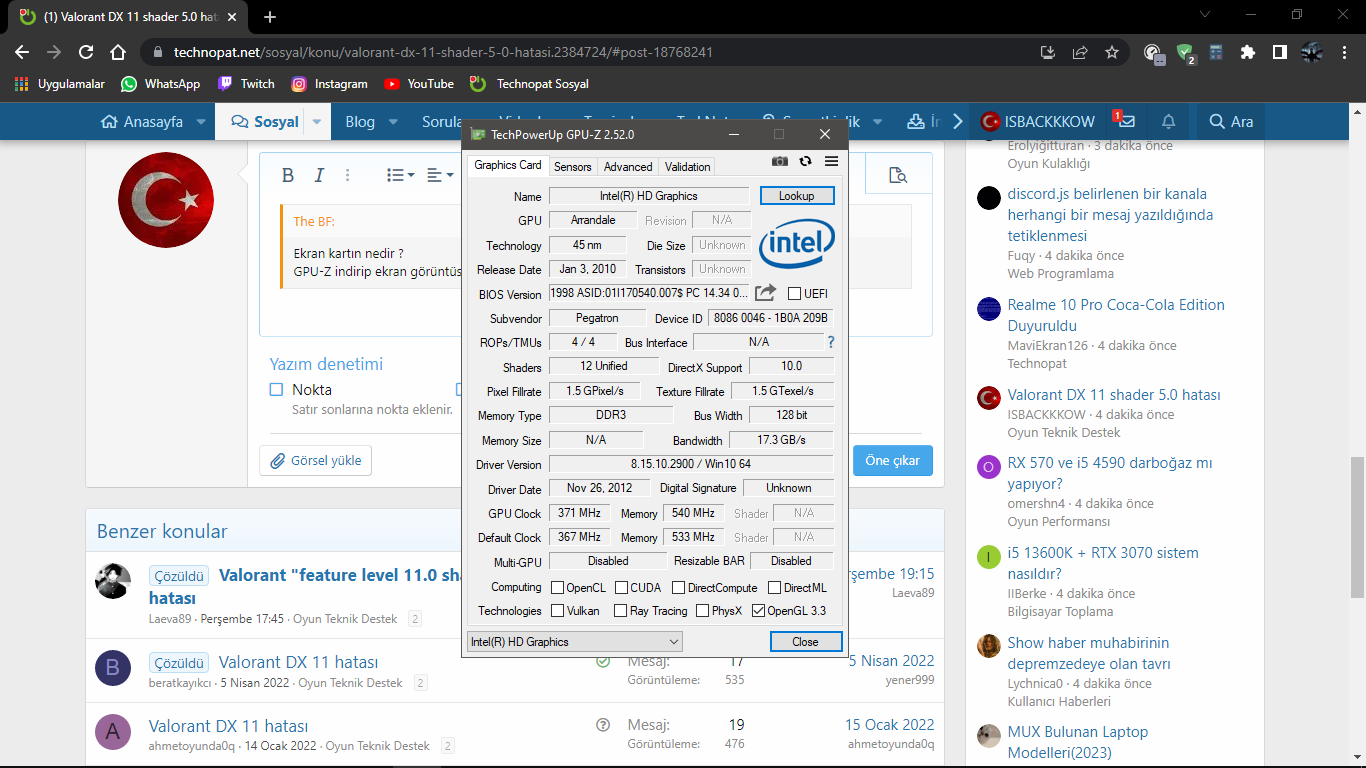Open the browser home page icon
1366x768 pixels.
tap(118, 52)
